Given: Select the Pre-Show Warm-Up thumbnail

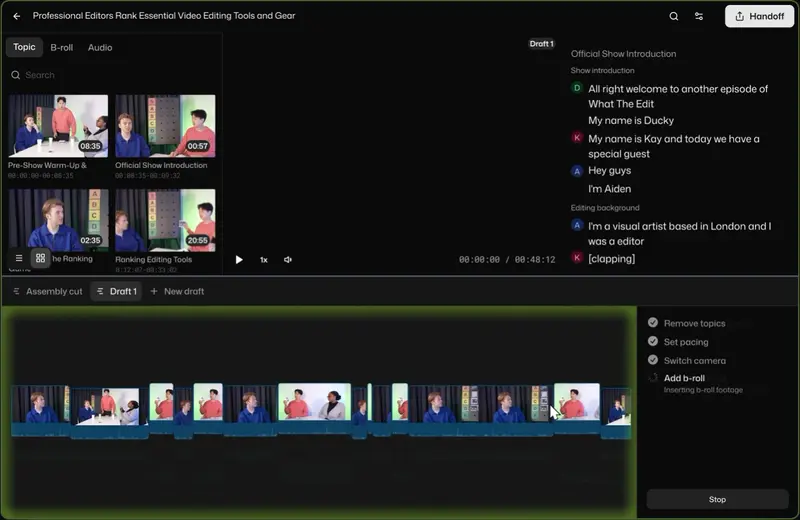Looking at the screenshot, I should point(58,126).
